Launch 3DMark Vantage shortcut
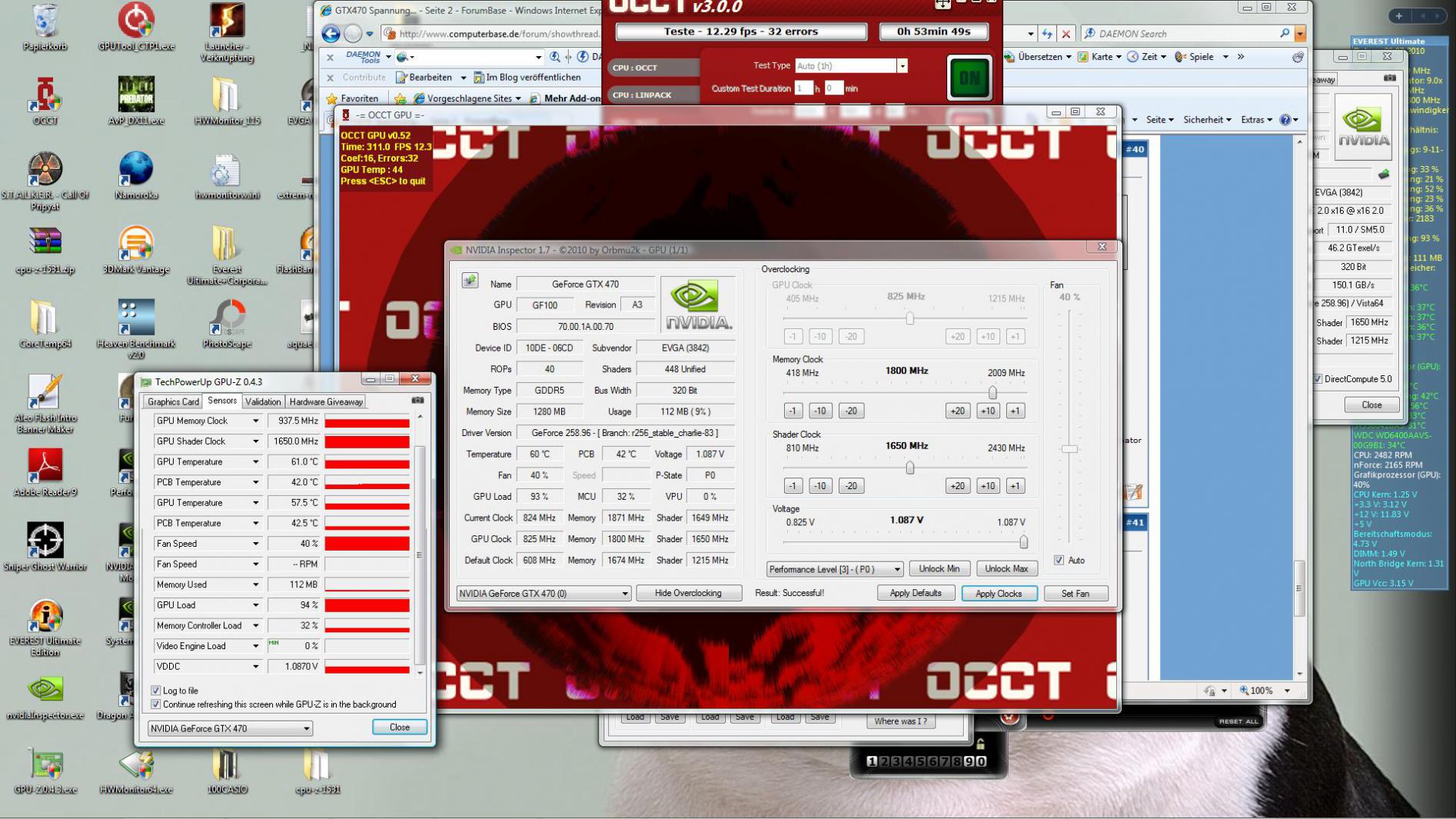 (136, 251)
